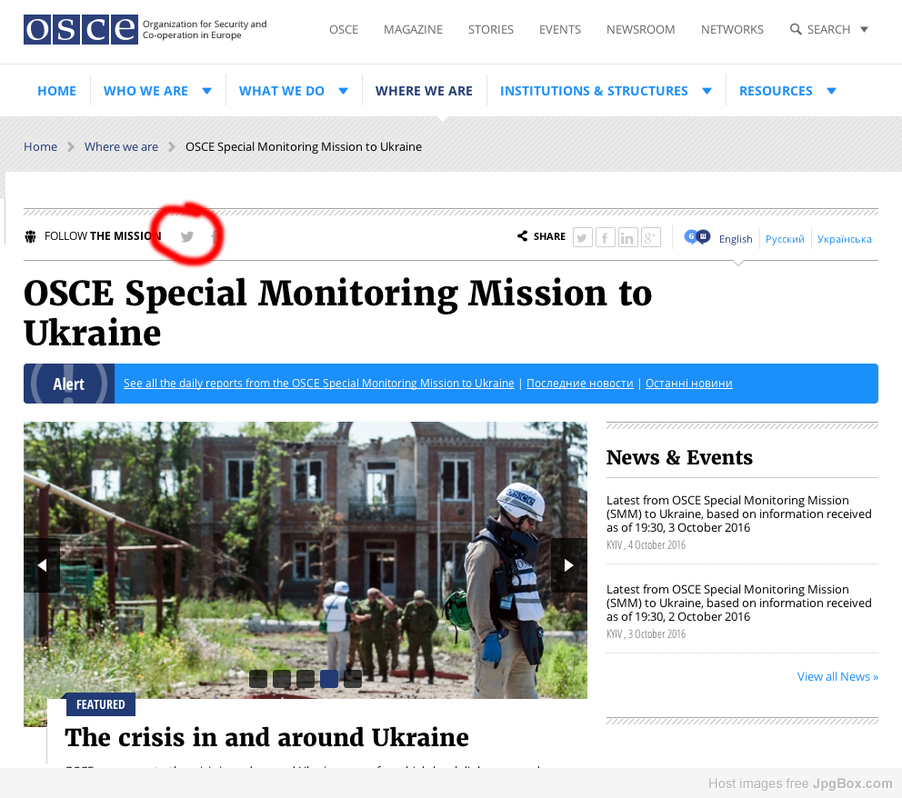The image size is (902, 798).
Task: Switch the page language to Українська
Action: tap(844, 239)
